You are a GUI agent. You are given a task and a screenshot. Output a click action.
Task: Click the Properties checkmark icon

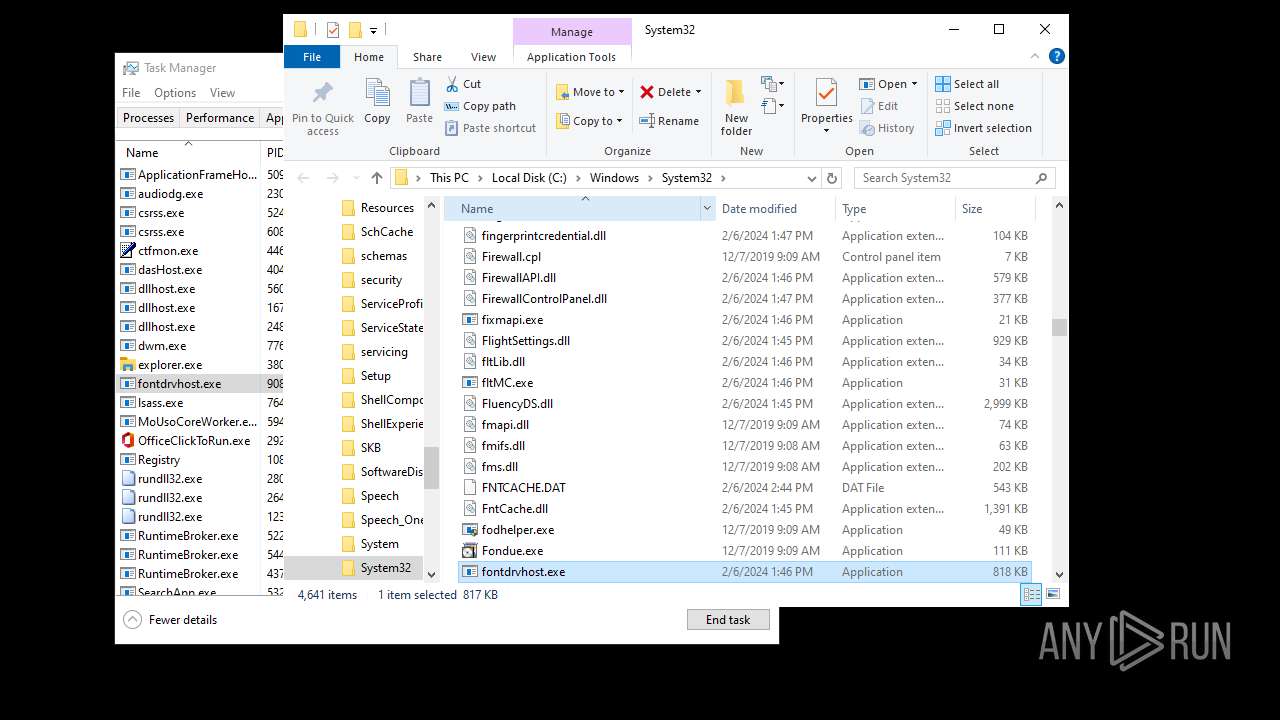click(826, 93)
